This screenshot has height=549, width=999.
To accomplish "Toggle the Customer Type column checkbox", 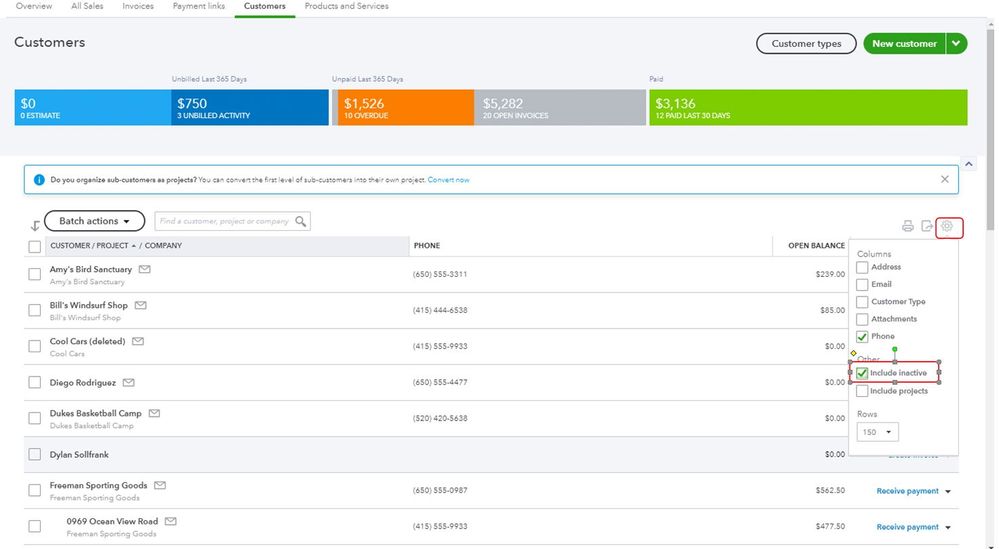I will [x=862, y=302].
